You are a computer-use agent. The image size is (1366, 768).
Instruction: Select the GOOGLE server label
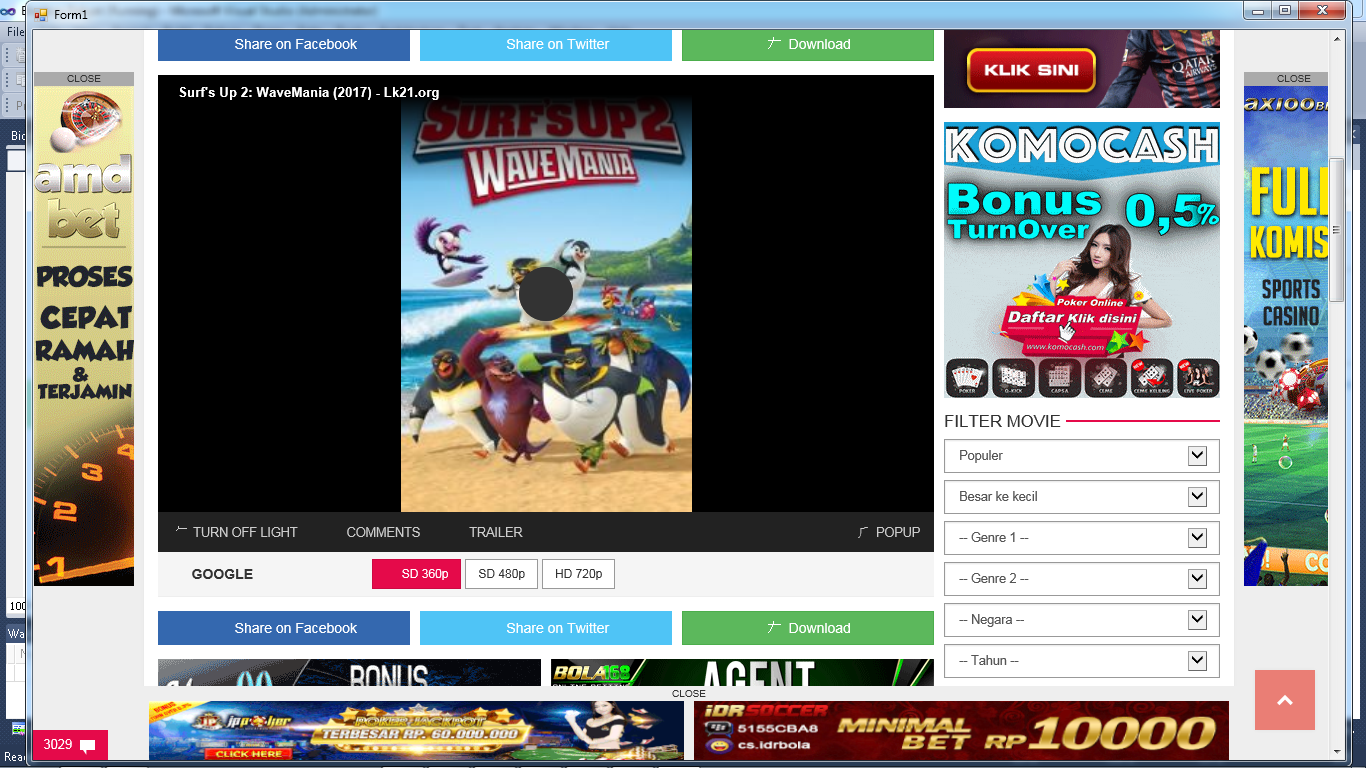click(222, 574)
